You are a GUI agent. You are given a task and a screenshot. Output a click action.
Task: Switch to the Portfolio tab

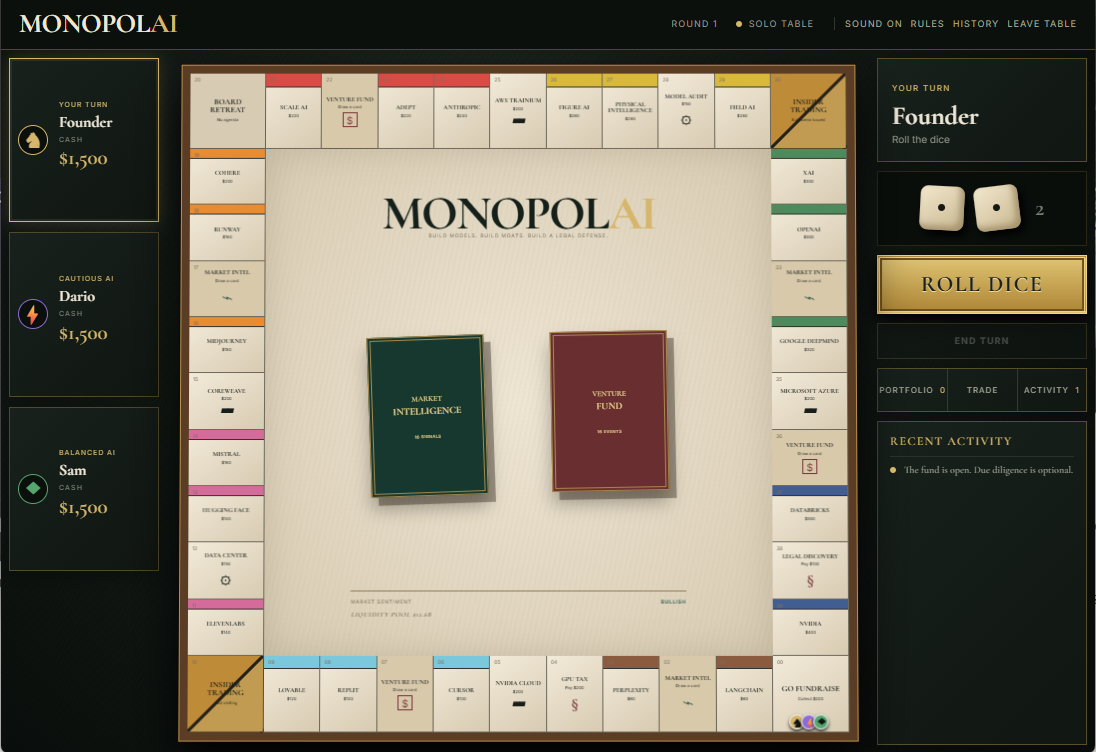[x=912, y=390]
